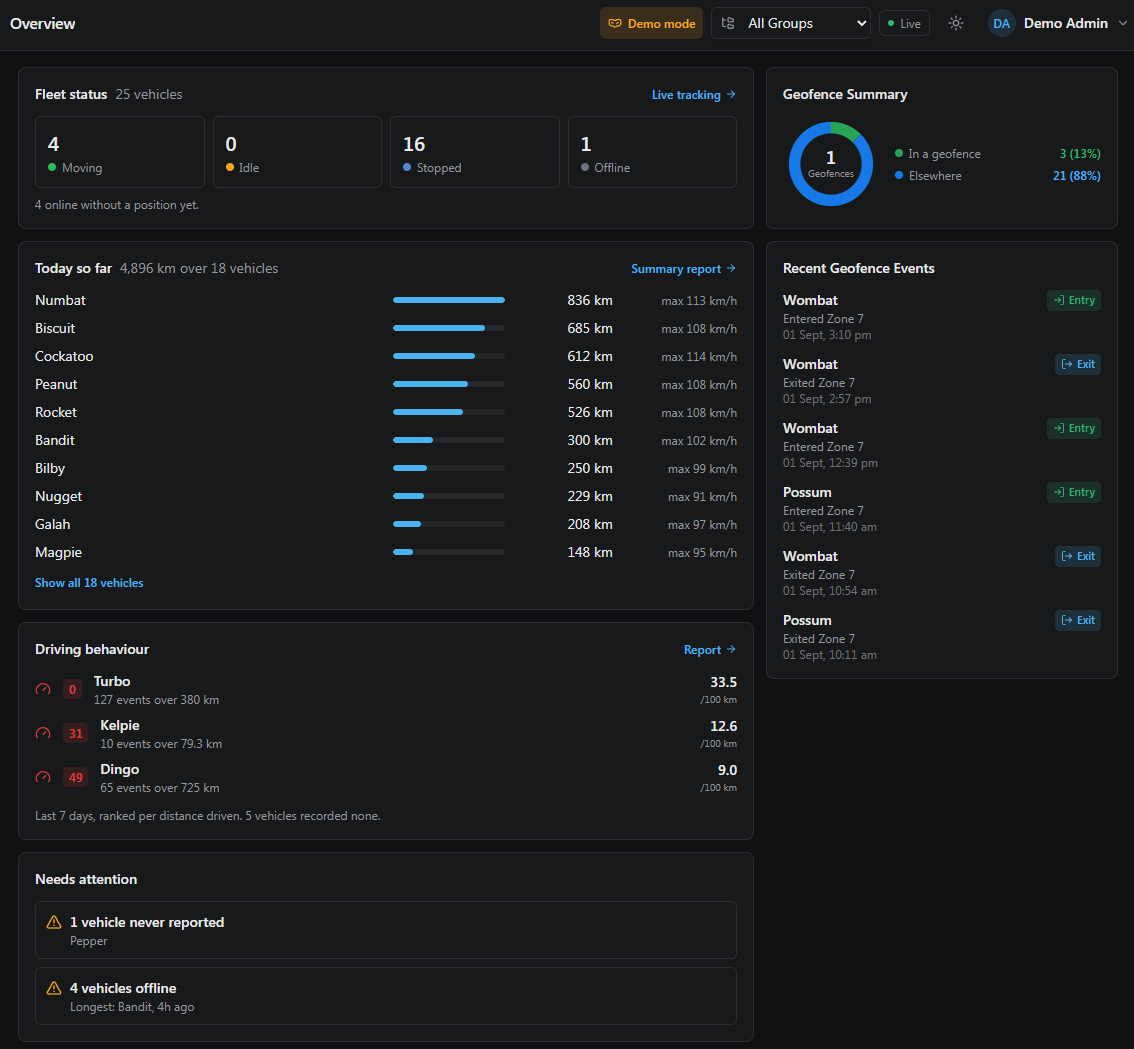This screenshot has width=1134, height=1049.
Task: Click the Live status indicator
Action: [x=904, y=23]
